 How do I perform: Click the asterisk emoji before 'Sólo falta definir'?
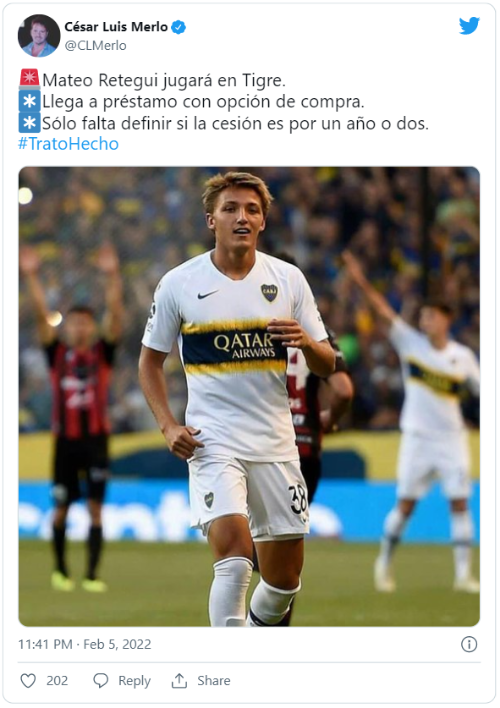coord(29,122)
